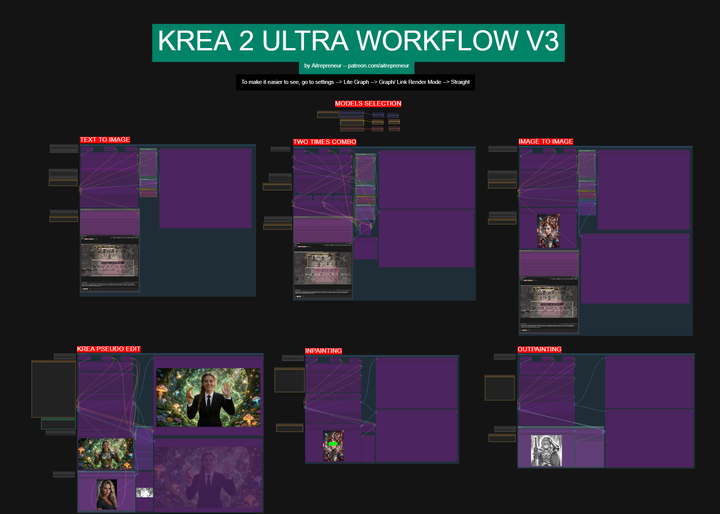Click the small black-and-white mask thumbnail
Image resolution: width=720 pixels, height=514 pixels.
(x=144, y=492)
